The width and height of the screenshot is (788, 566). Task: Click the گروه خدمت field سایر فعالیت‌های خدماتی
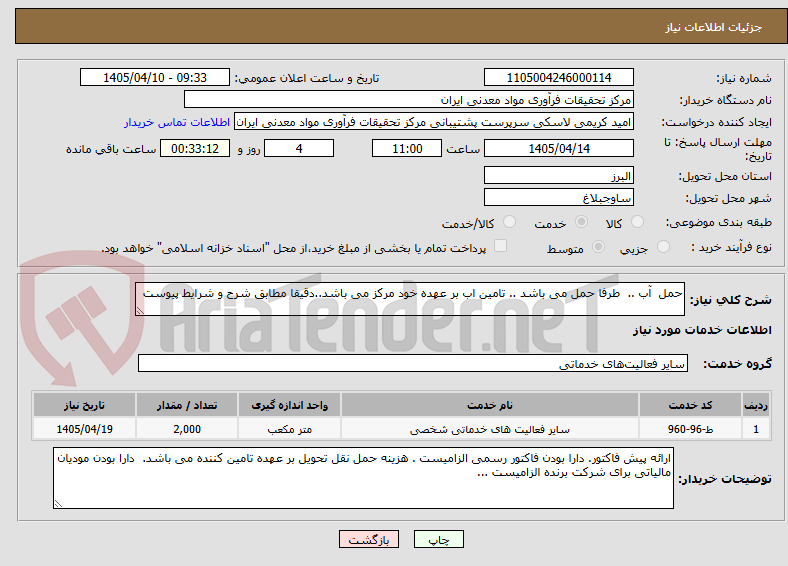point(413,363)
